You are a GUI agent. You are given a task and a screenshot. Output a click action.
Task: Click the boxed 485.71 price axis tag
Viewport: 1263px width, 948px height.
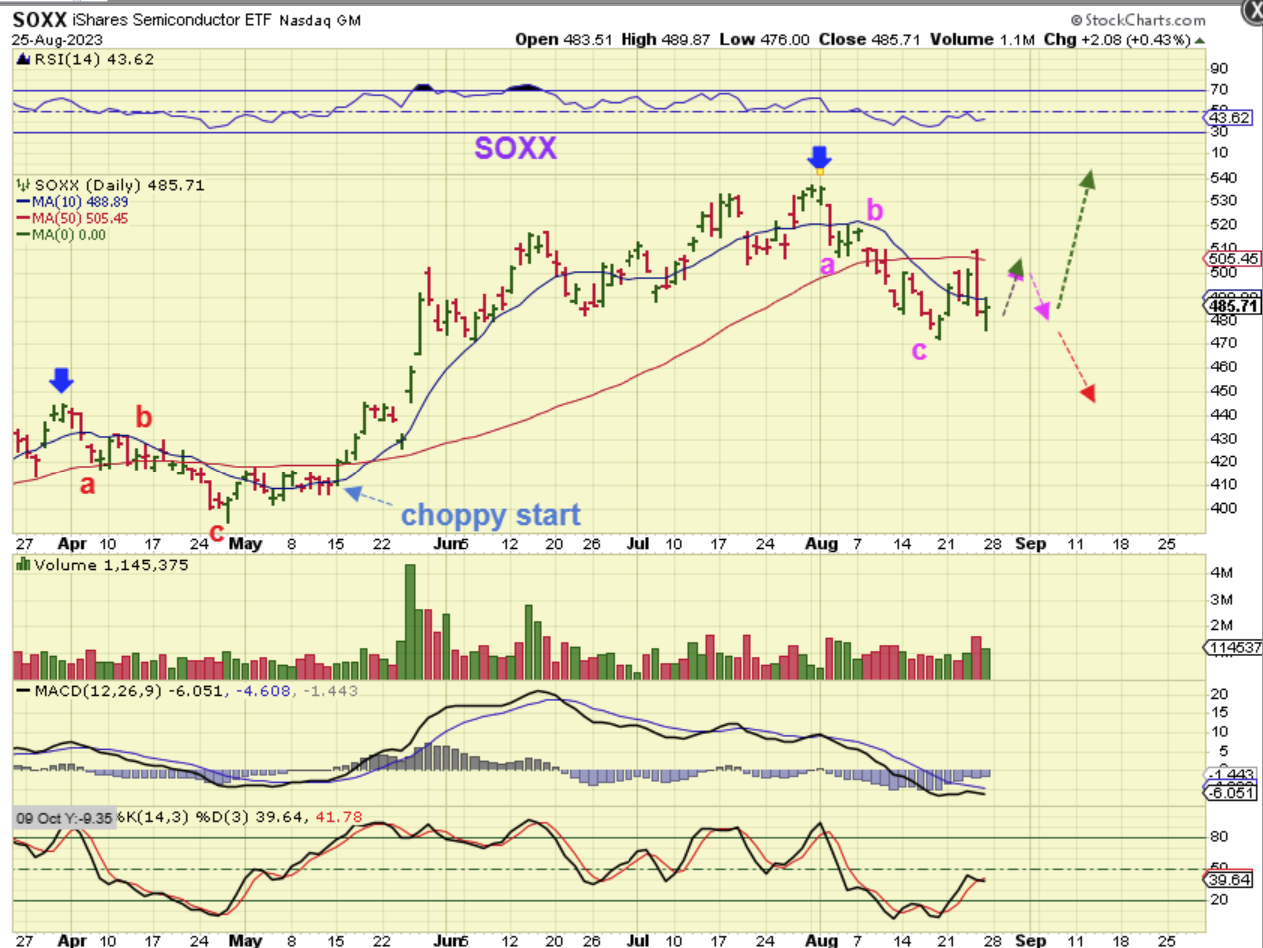pos(1235,307)
